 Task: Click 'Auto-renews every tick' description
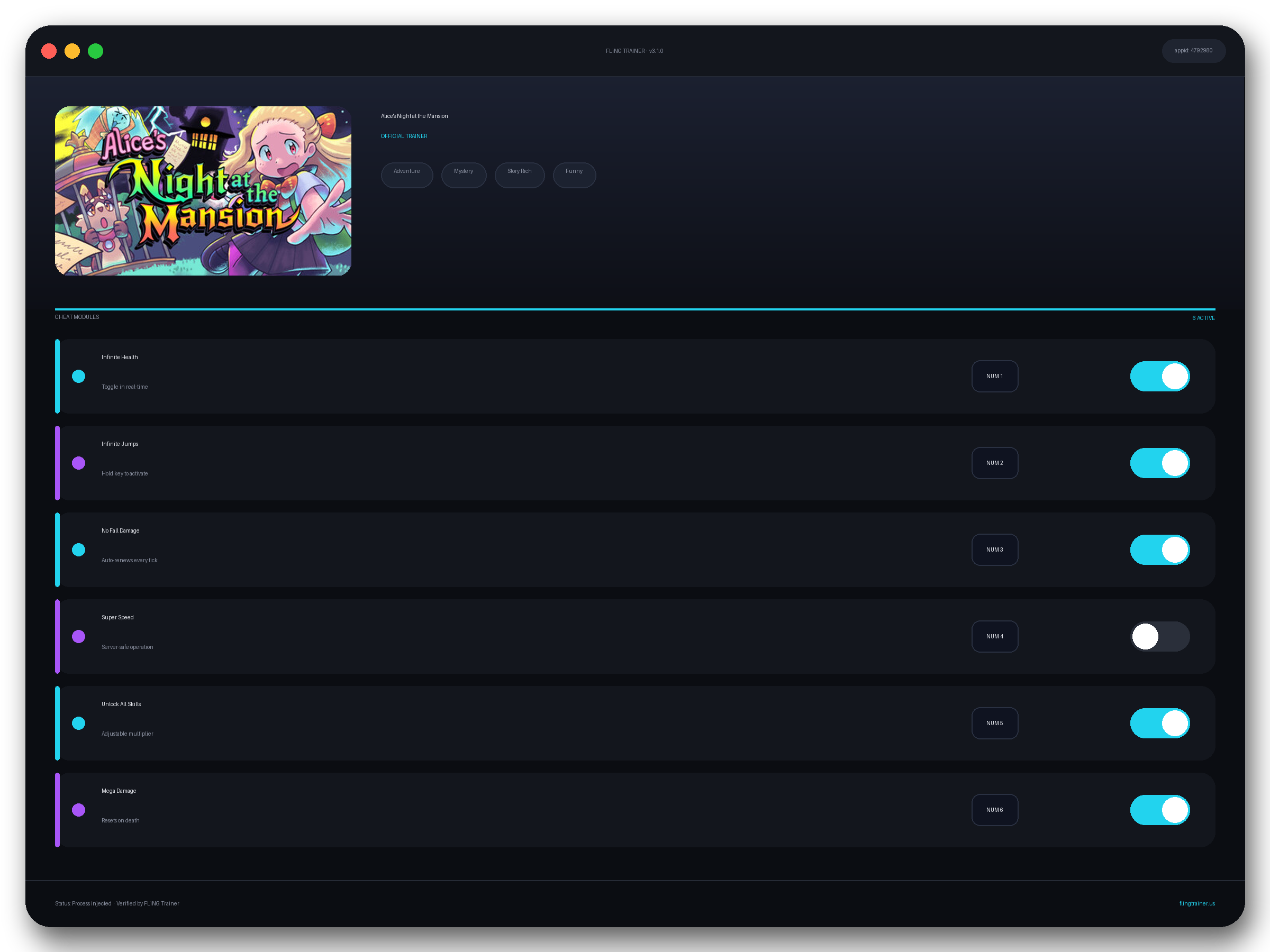coord(129,560)
